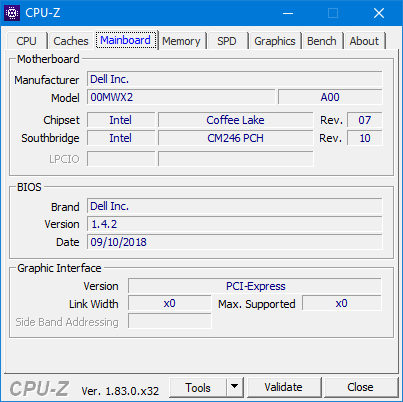Click the Model field 00MWX2
The height and width of the screenshot is (402, 403).
coord(181,97)
